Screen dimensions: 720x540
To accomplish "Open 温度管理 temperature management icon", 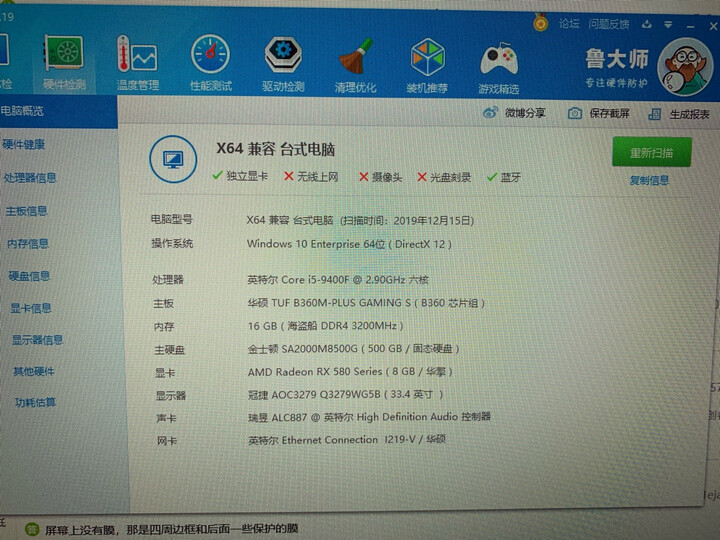I will point(137,54).
